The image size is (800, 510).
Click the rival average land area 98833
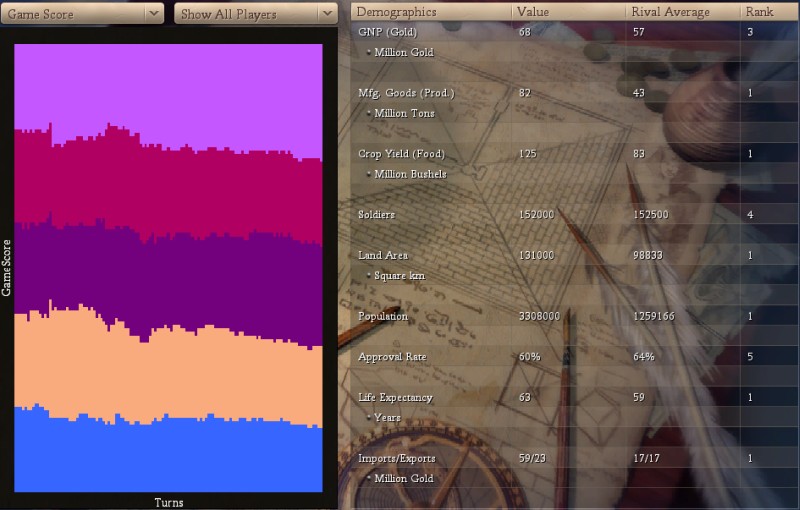[648, 255]
